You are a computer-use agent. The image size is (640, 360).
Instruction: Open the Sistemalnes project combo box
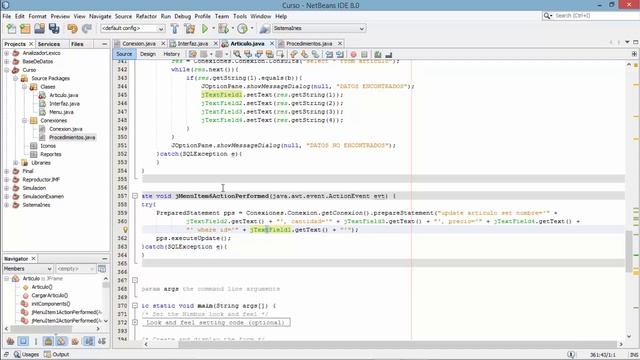pyautogui.click(x=318, y=28)
